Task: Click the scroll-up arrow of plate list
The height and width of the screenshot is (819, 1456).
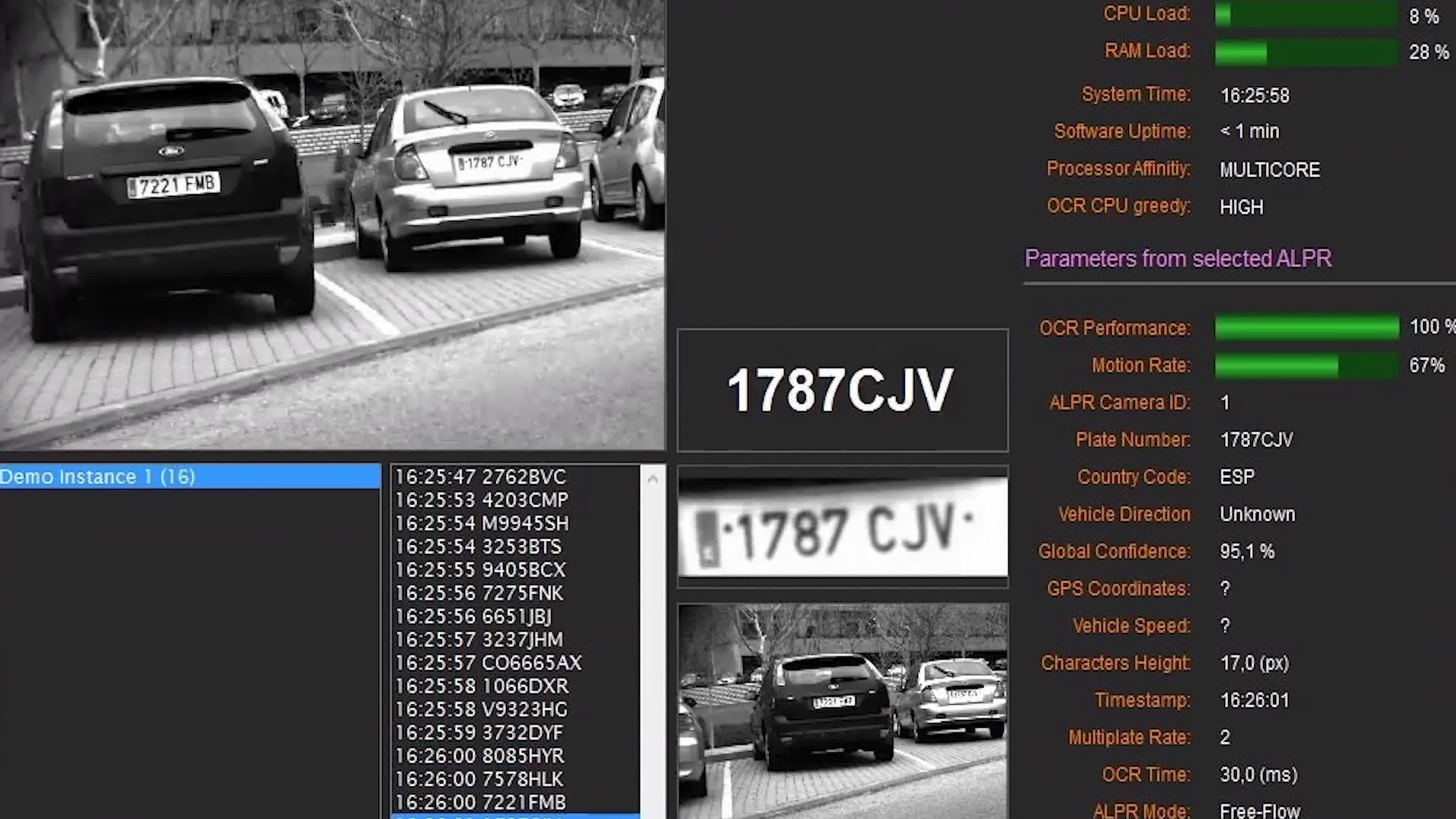Action: pyautogui.click(x=653, y=479)
